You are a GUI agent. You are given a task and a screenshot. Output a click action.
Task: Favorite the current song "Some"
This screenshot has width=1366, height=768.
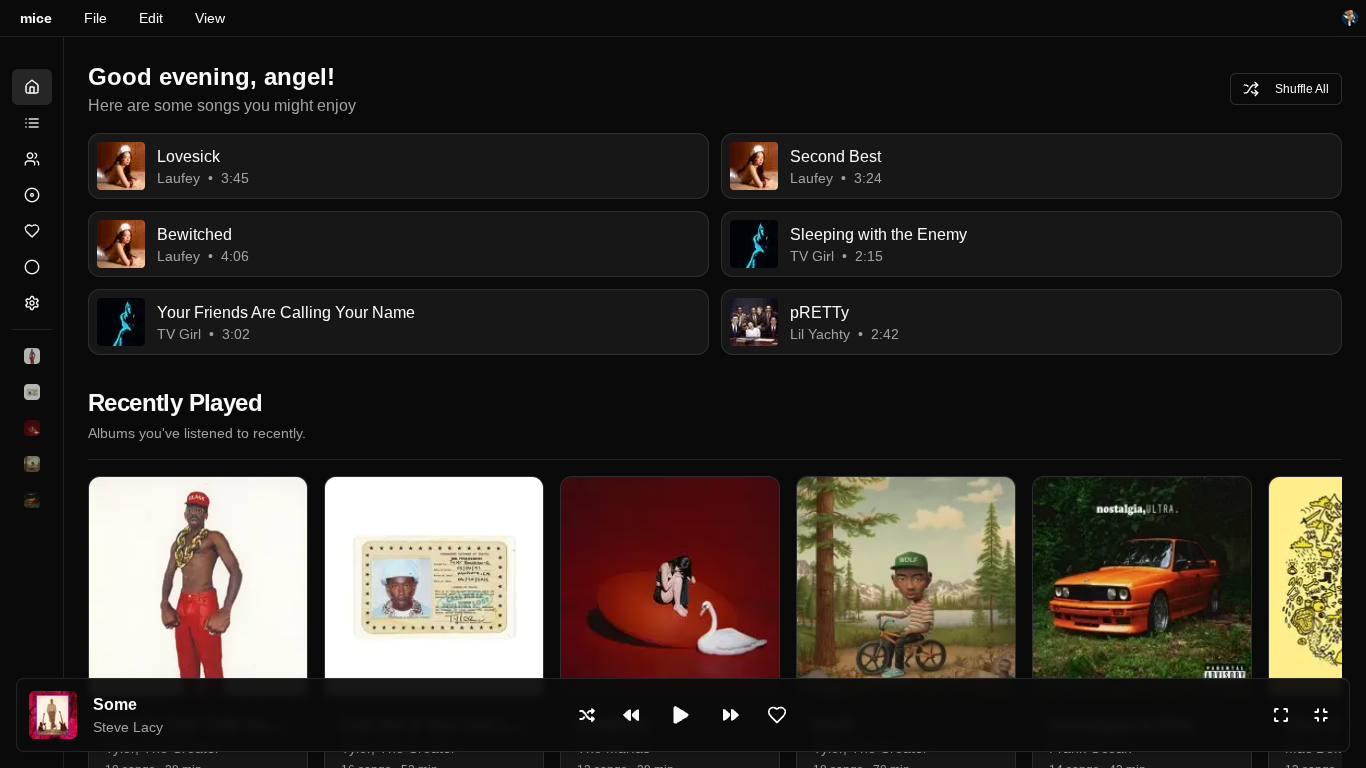click(x=777, y=714)
